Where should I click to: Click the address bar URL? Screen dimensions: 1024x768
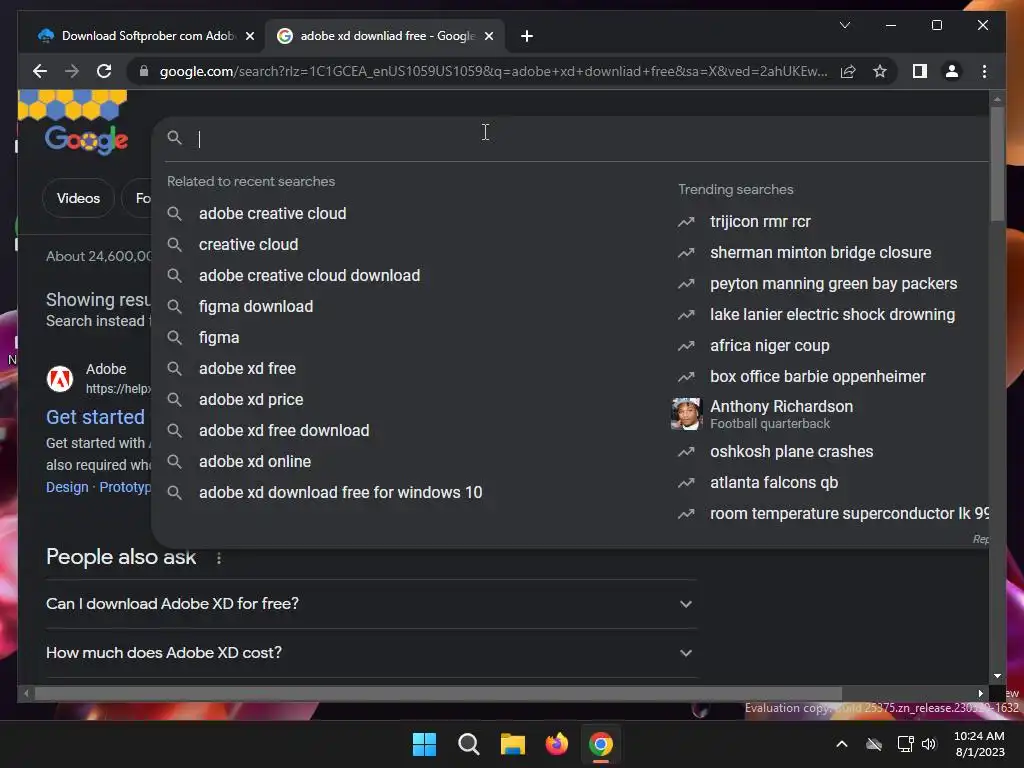(x=493, y=71)
